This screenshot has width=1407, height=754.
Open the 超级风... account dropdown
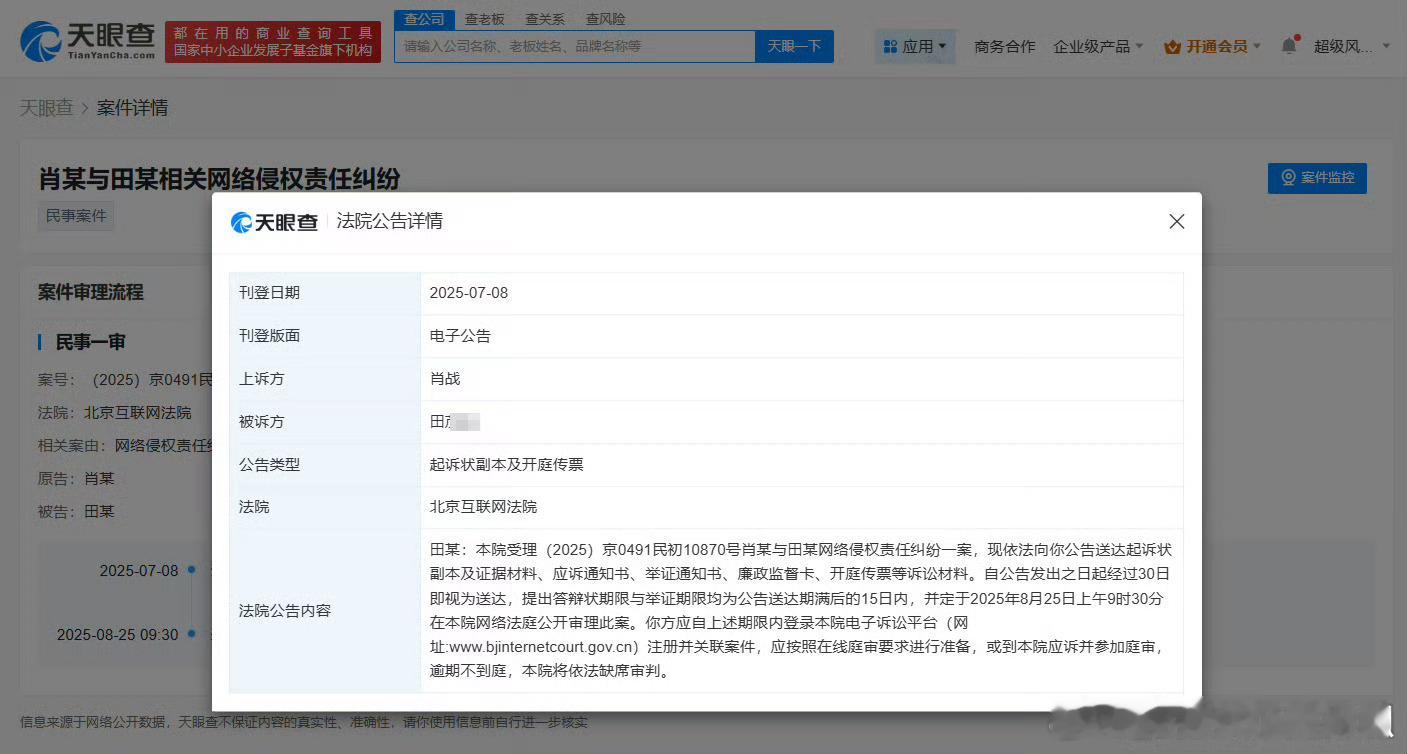[x=1352, y=46]
